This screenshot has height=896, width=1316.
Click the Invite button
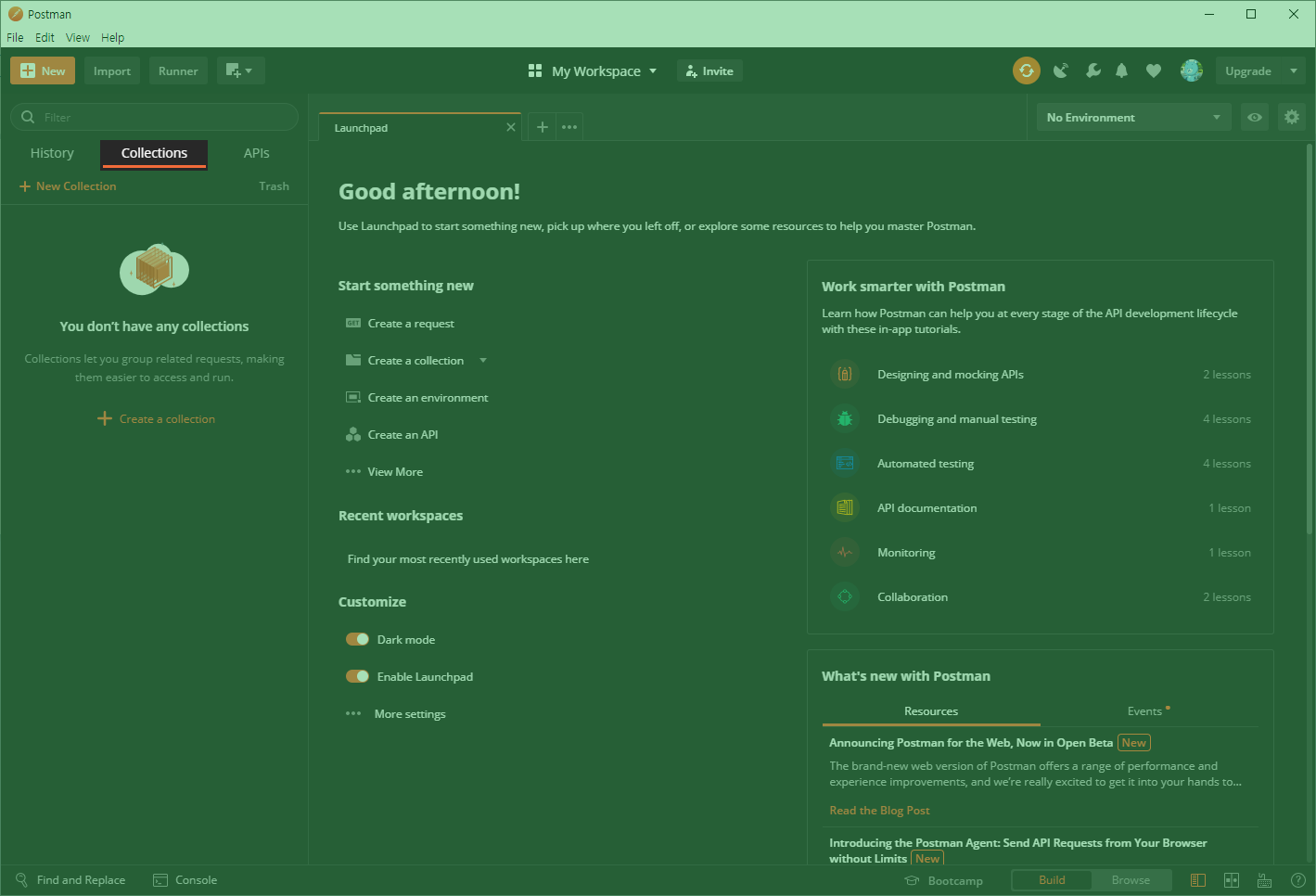point(710,70)
